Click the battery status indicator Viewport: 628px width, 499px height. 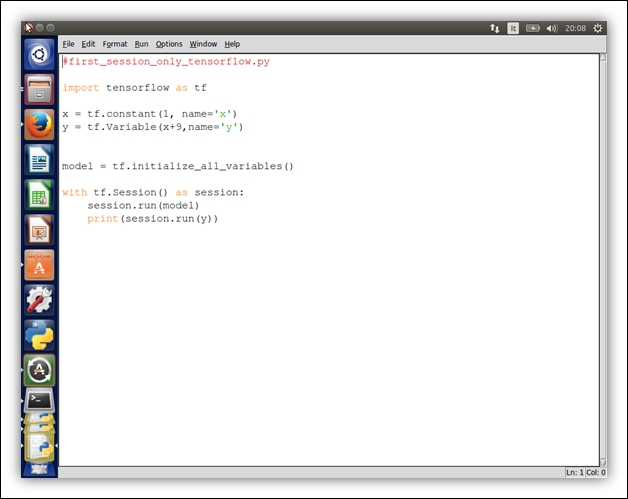(533, 28)
